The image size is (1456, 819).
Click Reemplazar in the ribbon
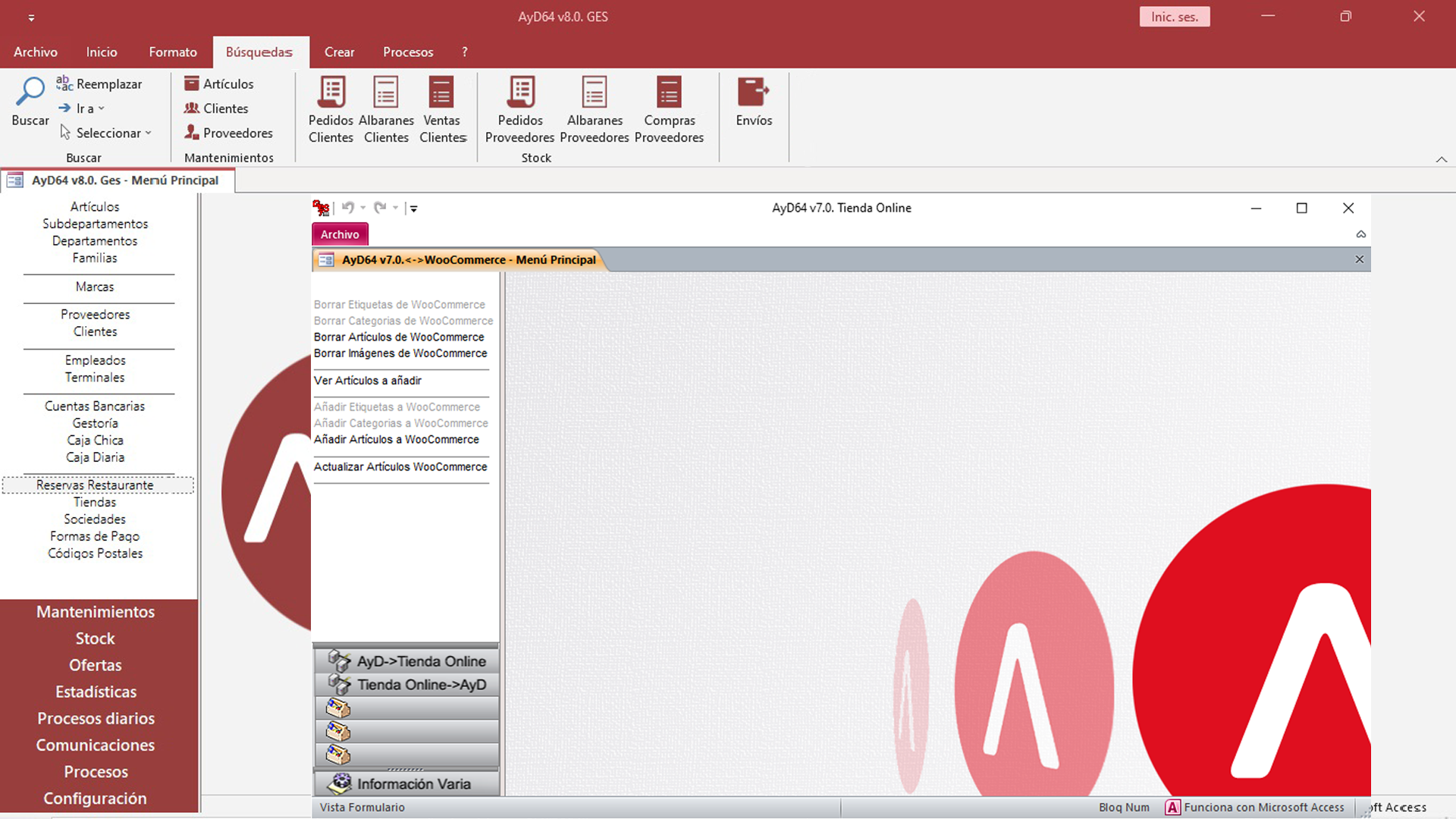(99, 84)
